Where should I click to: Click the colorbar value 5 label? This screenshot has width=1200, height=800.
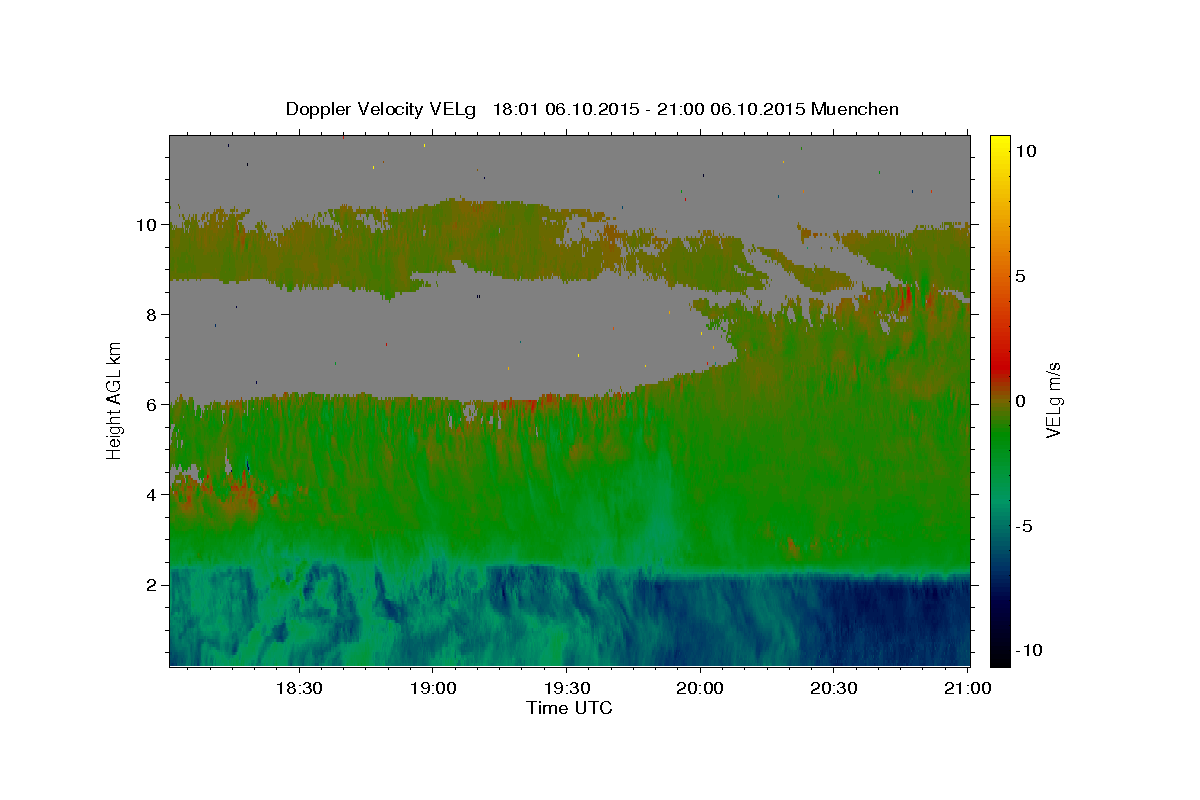(x=1020, y=276)
